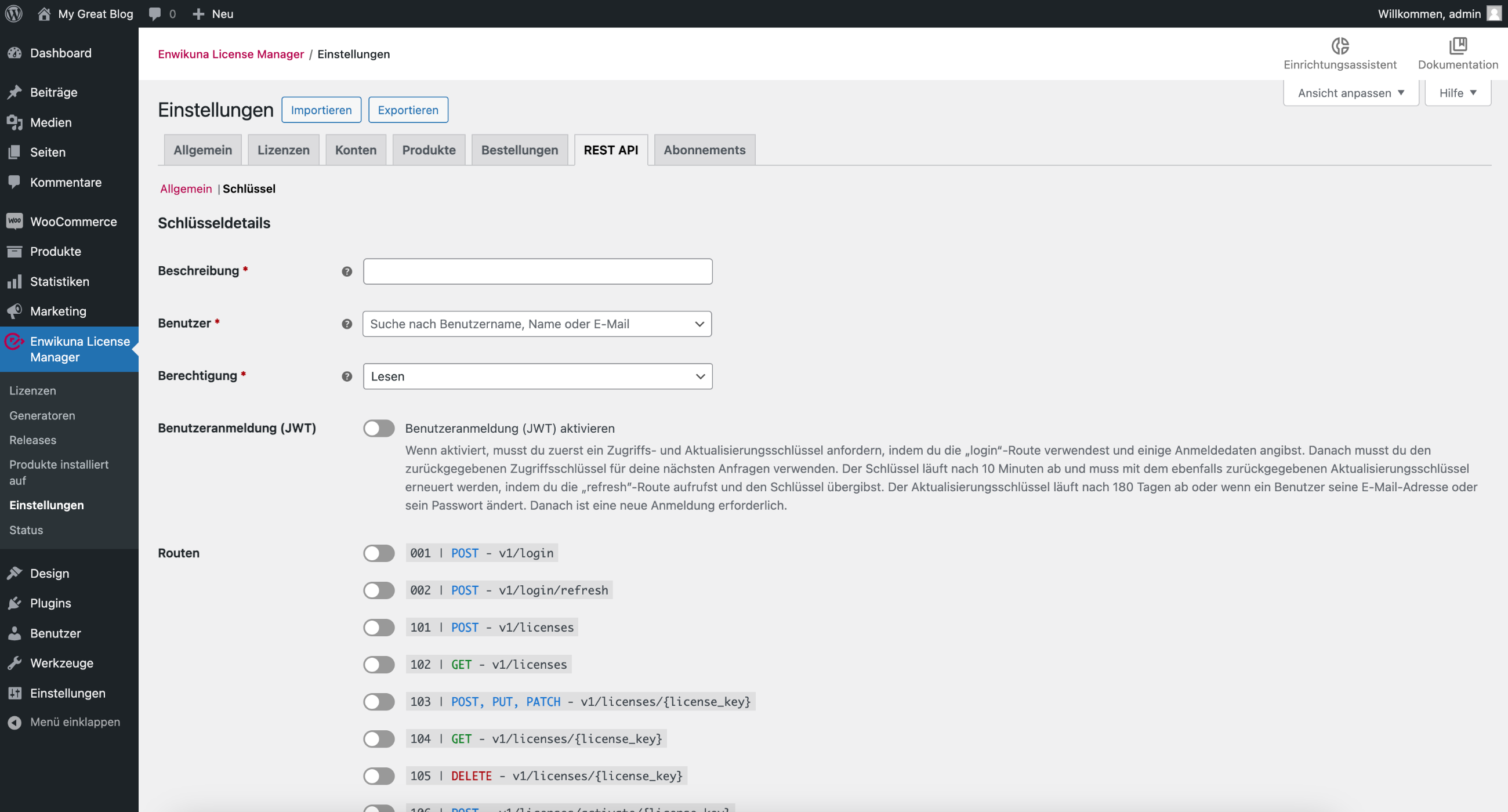Click the comments bubble icon in admin bar
This screenshot has width=1508, height=812.
point(154,14)
